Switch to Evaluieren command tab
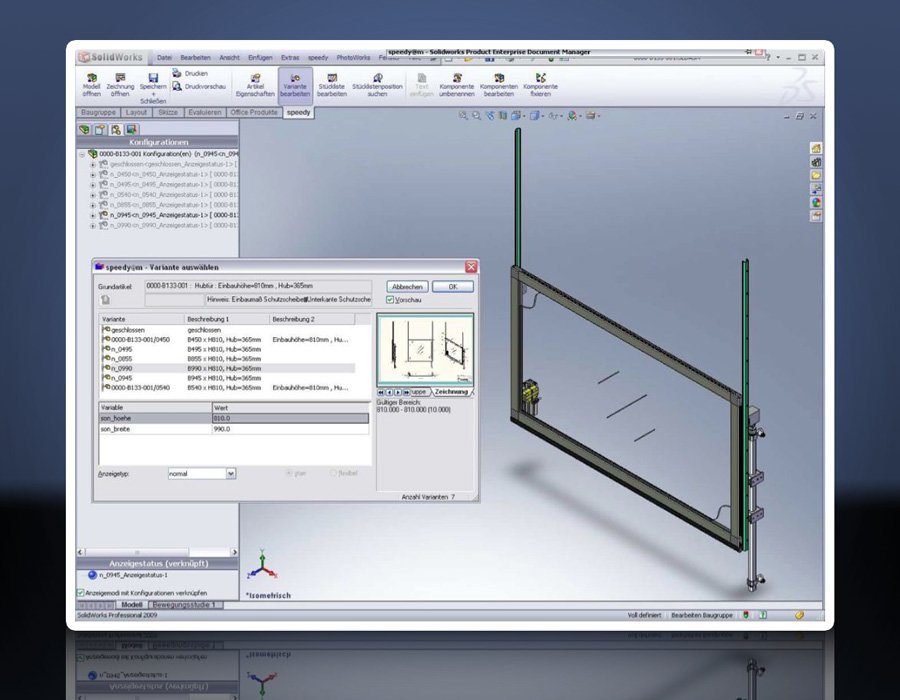900x700 pixels. tap(204, 112)
